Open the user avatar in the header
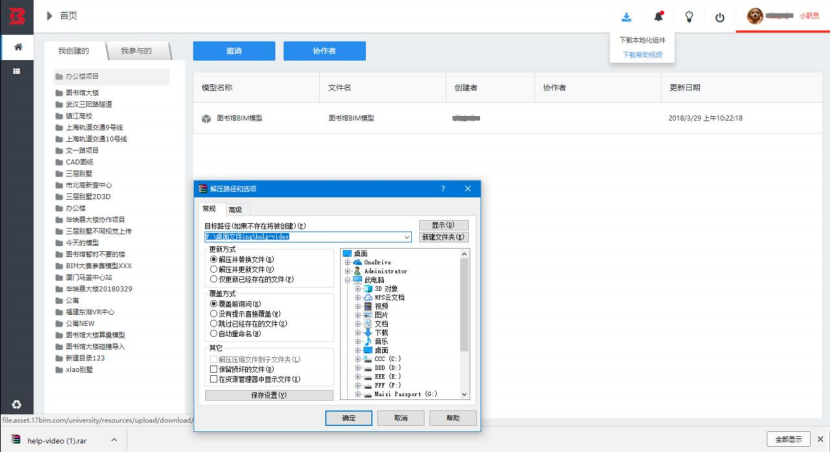This screenshot has width=830, height=452. pyautogui.click(x=755, y=16)
